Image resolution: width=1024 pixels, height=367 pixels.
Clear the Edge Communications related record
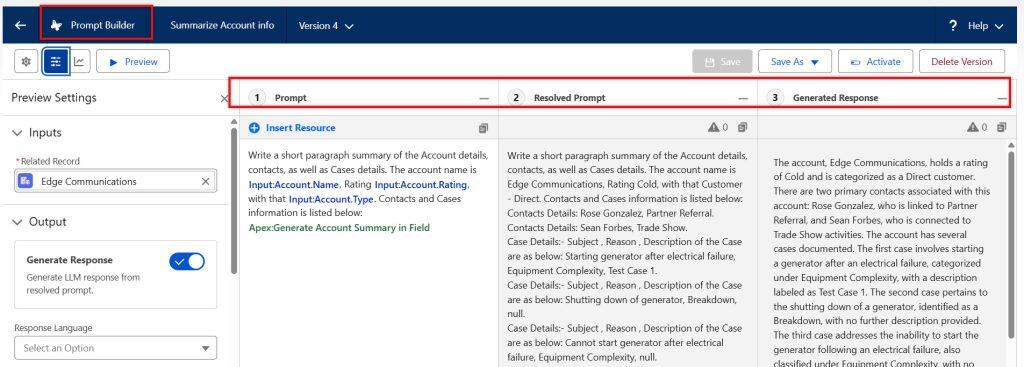point(205,182)
